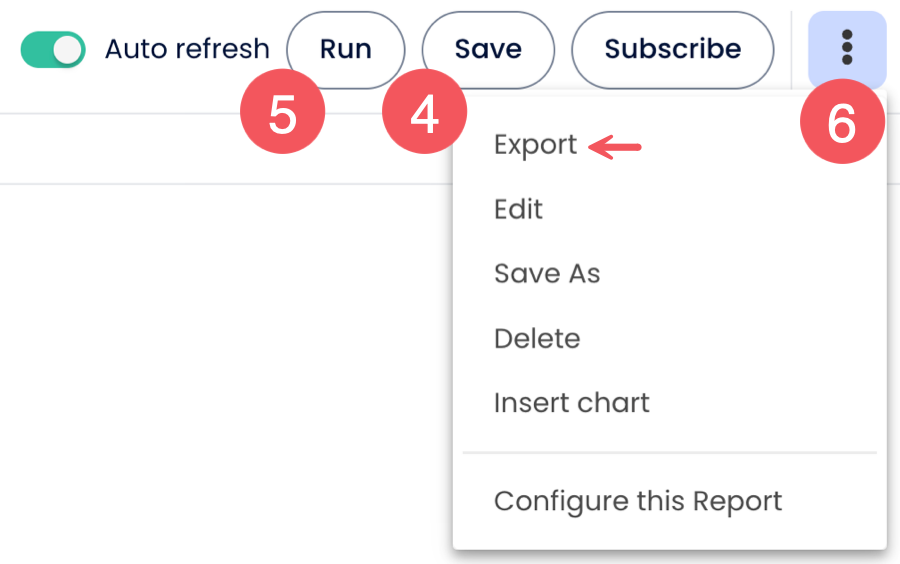Pick Save As from the menu

tap(547, 273)
